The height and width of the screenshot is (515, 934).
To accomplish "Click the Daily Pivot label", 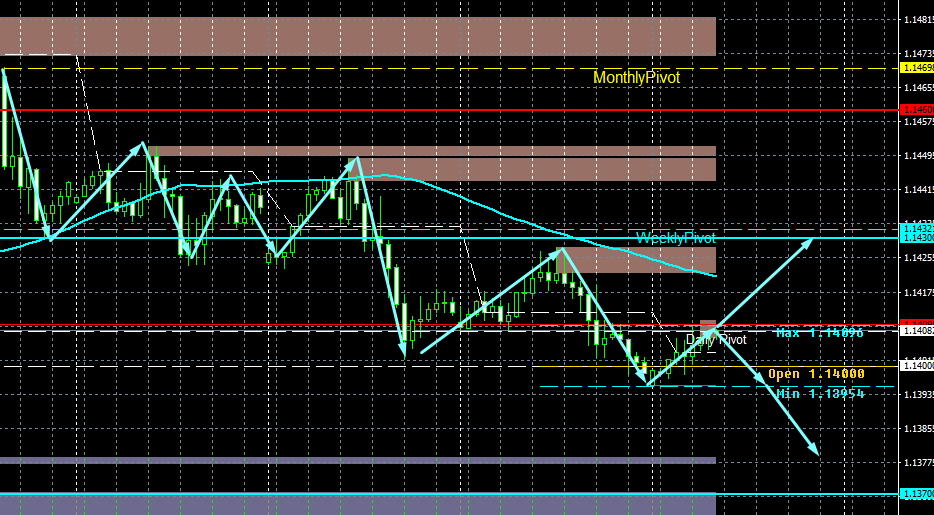I will click(x=716, y=339).
